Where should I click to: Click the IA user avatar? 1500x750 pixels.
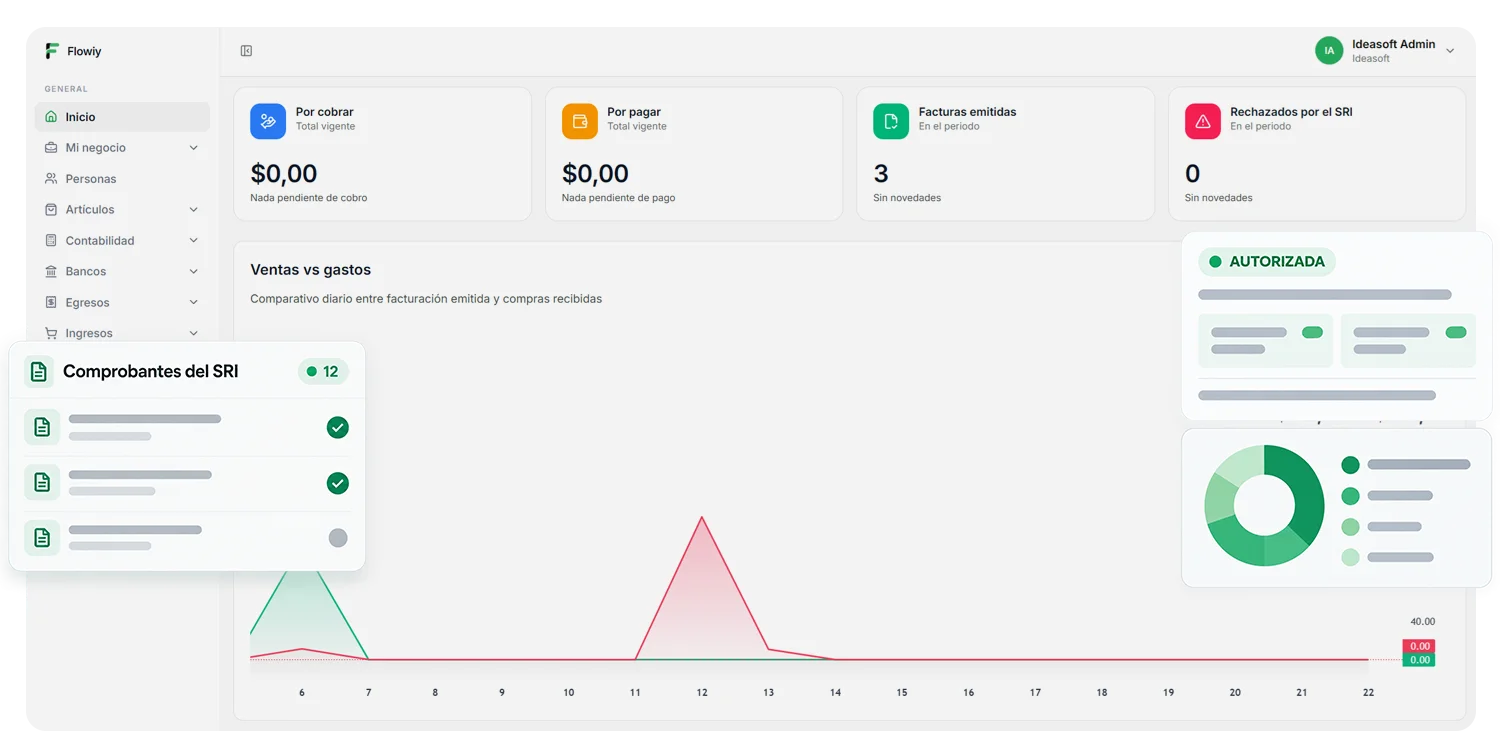[1329, 51]
